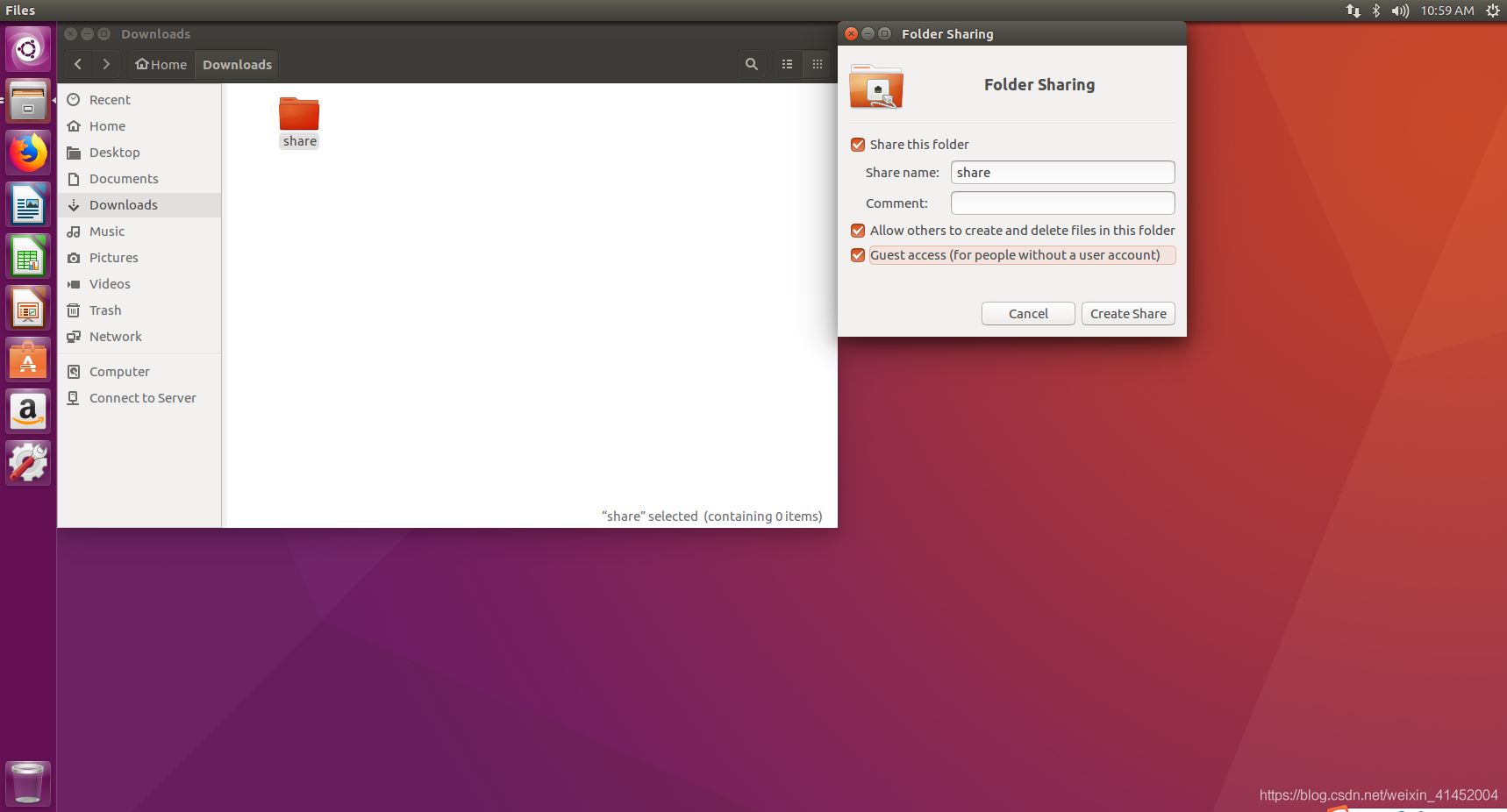Open the Bluetooth indicator menu
1507x812 pixels.
point(1376,11)
